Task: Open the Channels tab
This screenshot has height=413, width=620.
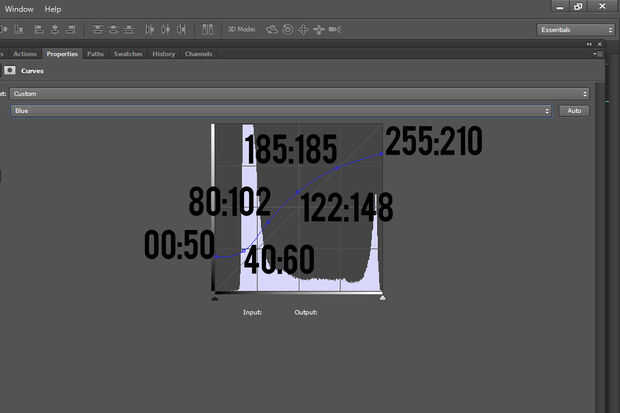Action: [198, 54]
